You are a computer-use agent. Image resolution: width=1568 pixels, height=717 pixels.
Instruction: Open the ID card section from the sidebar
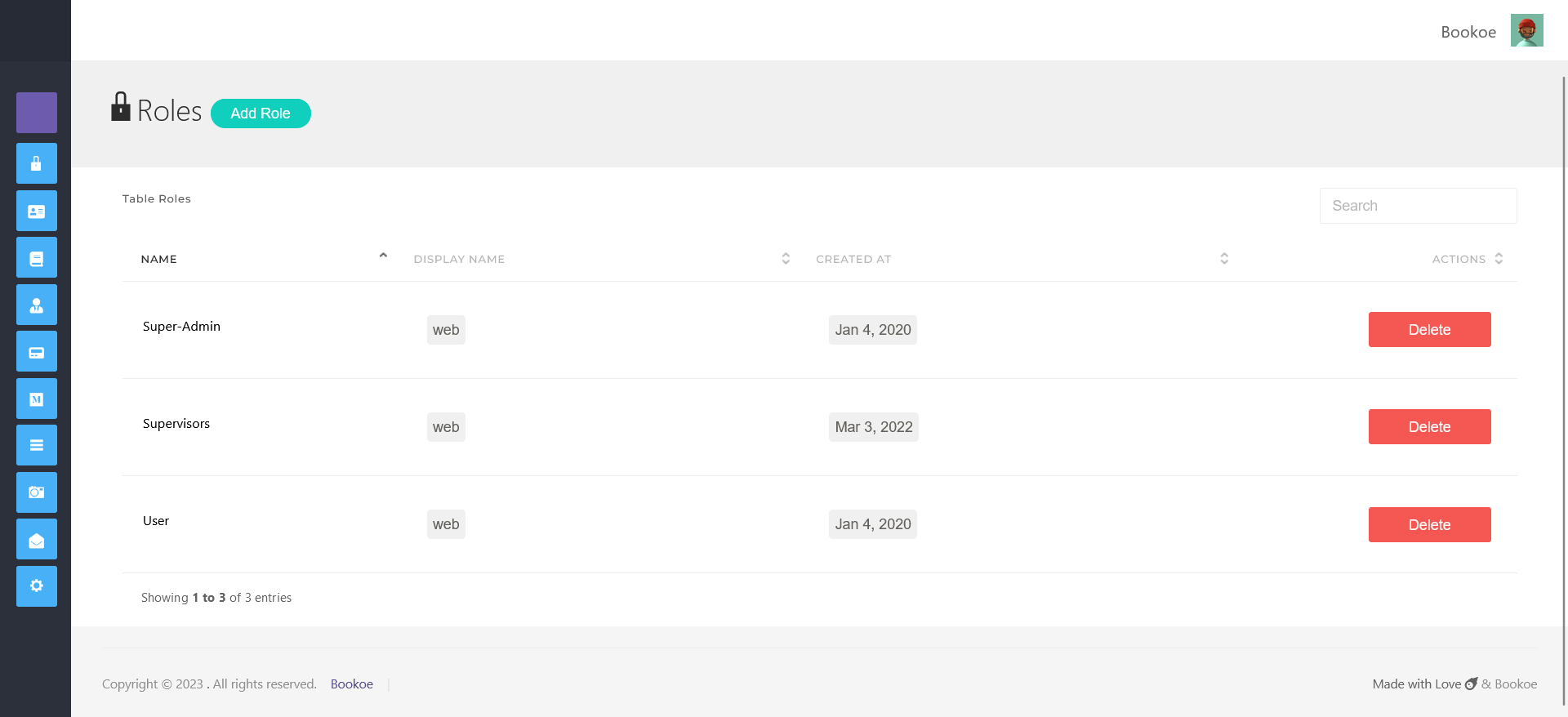tap(36, 211)
